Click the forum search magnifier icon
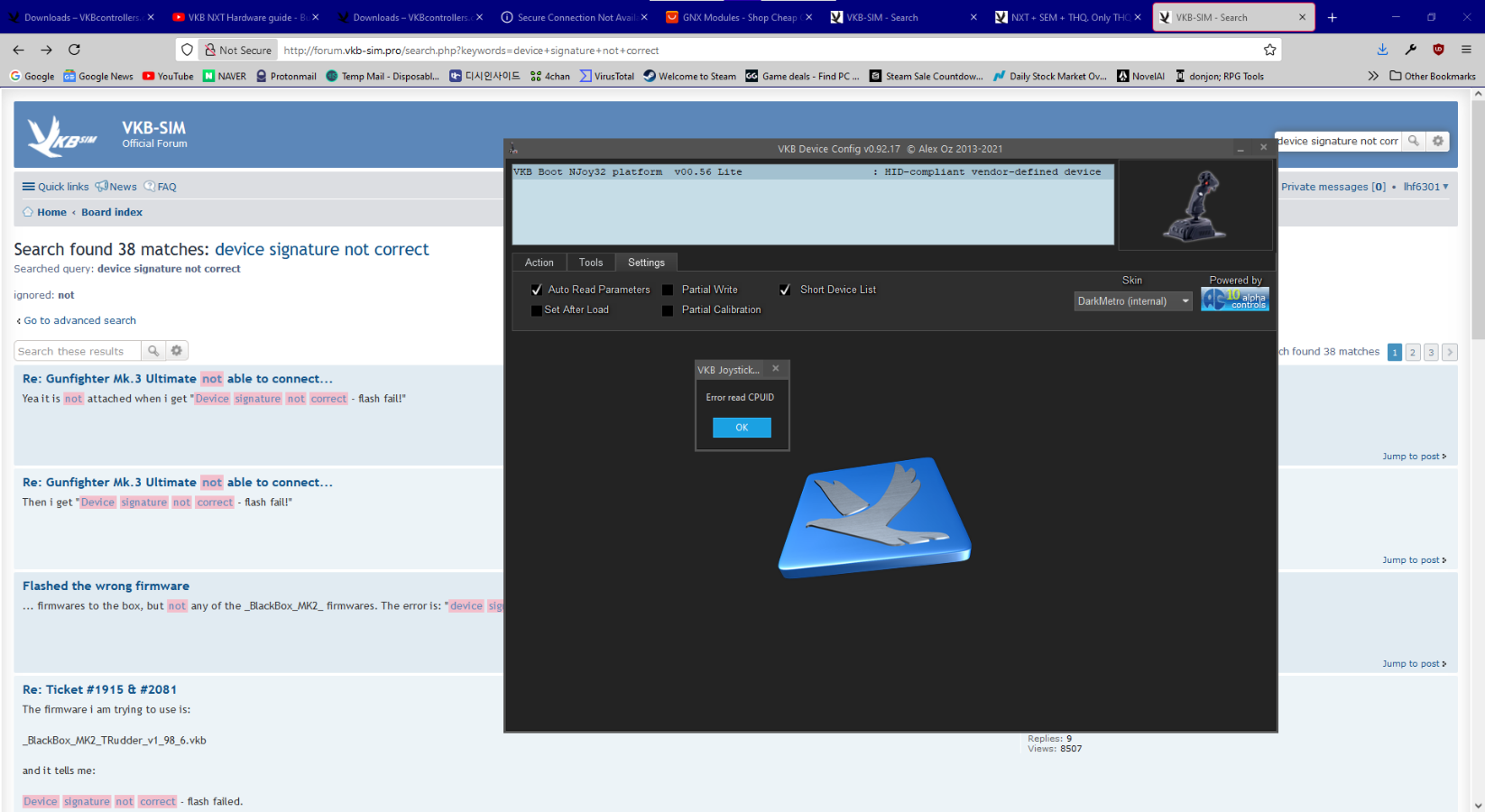Image resolution: width=1485 pixels, height=812 pixels. point(1414,141)
